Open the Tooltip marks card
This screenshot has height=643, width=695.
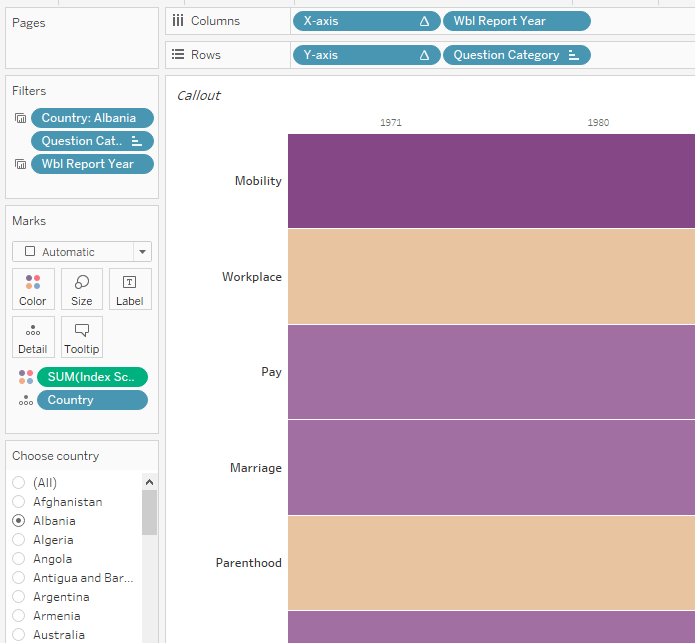tap(82, 337)
